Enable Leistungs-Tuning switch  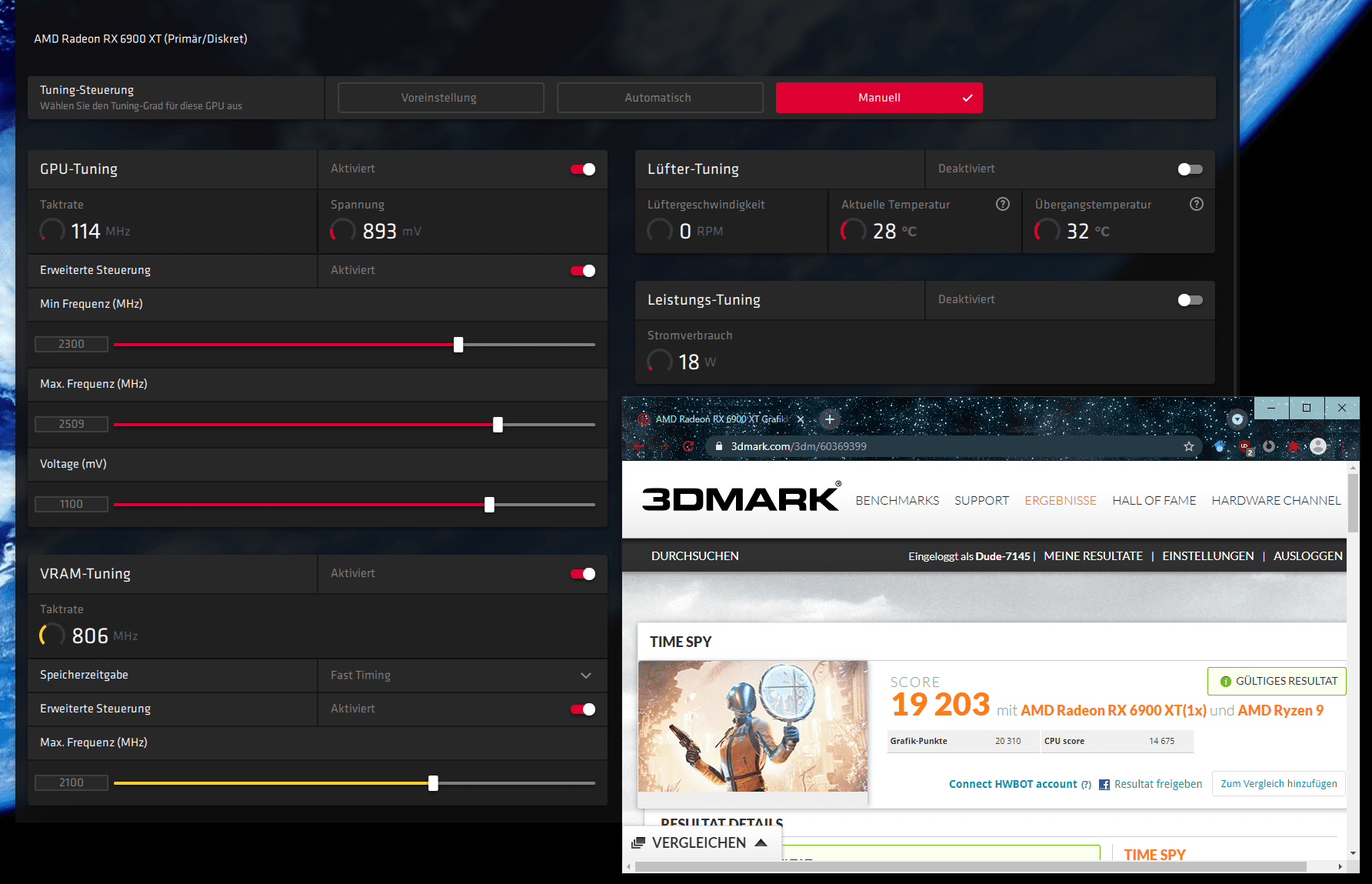point(1191,300)
